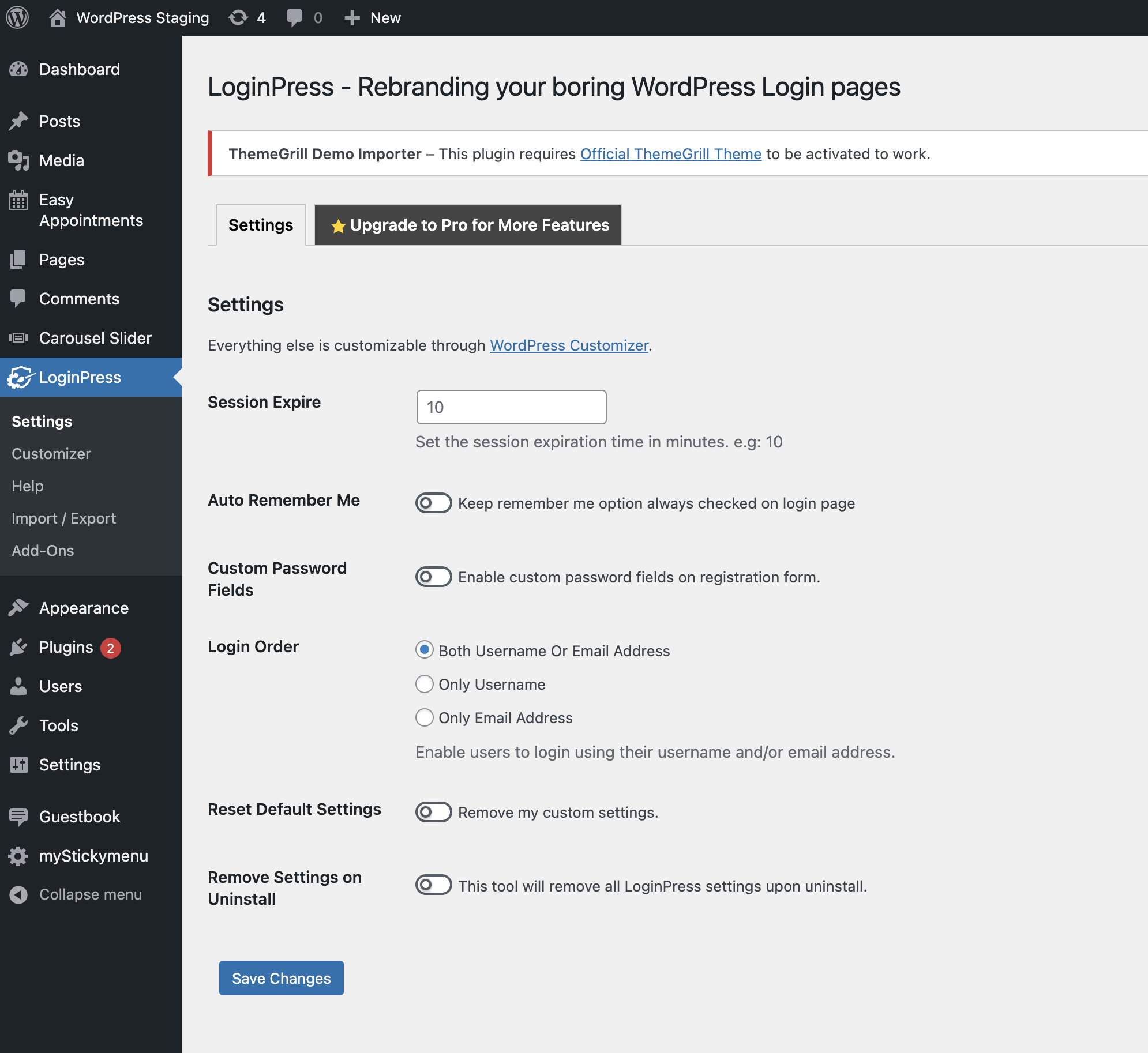1148x1053 pixels.
Task: Click the Dashboard gauge icon
Action: coord(18,69)
